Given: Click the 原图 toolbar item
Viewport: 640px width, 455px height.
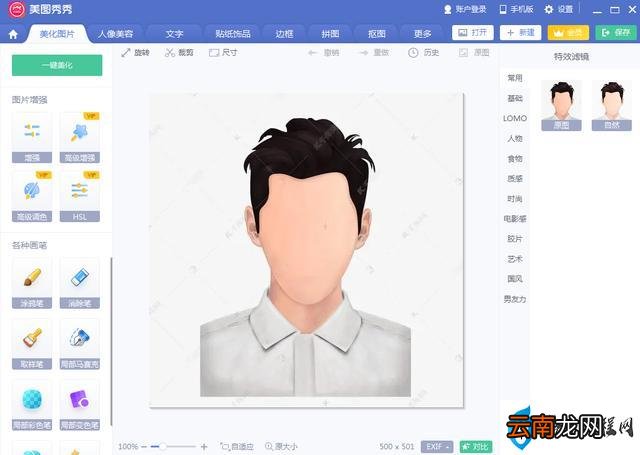Looking at the screenshot, I should tap(474, 53).
